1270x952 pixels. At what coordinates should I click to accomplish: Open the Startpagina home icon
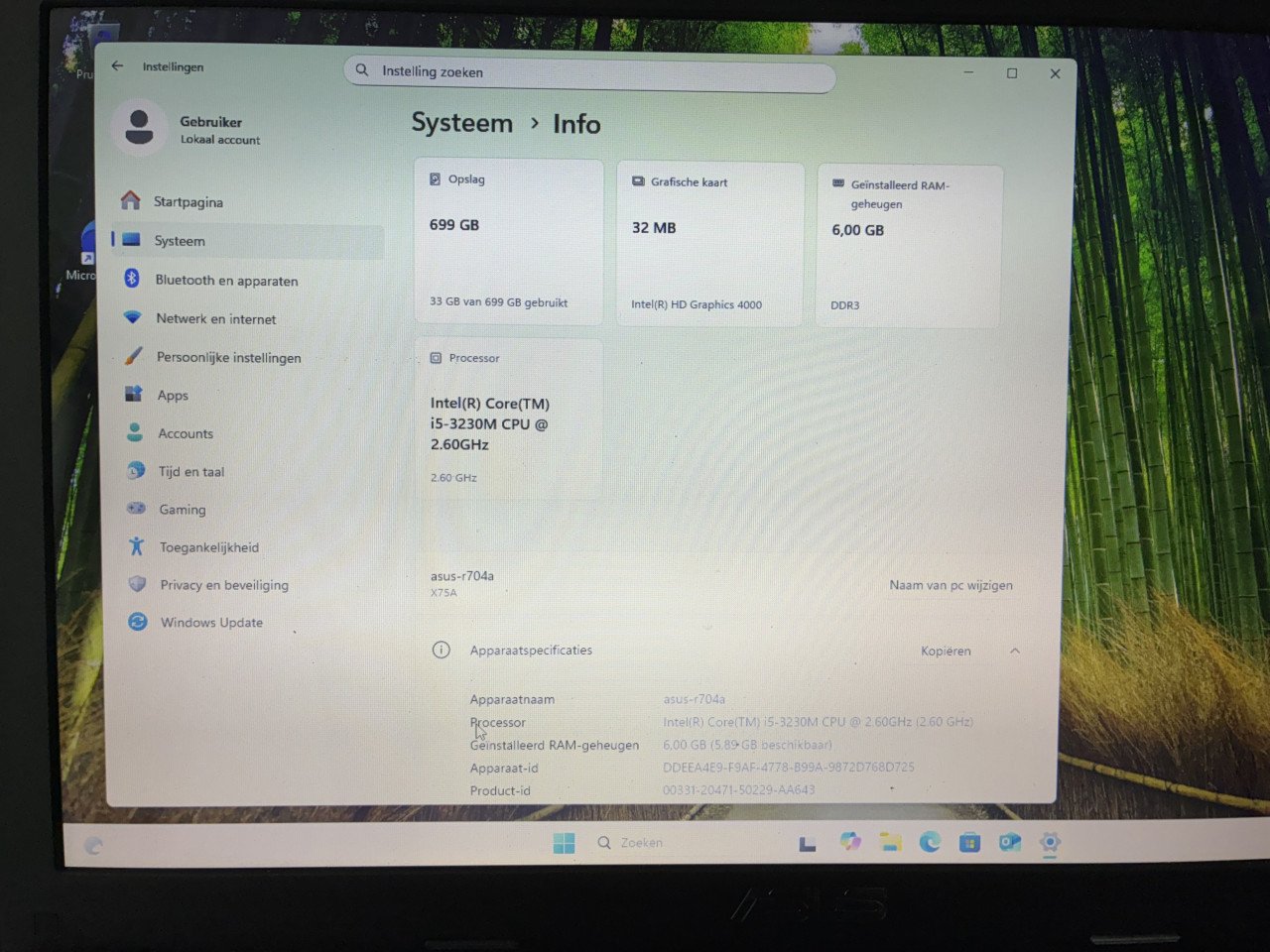click(131, 201)
